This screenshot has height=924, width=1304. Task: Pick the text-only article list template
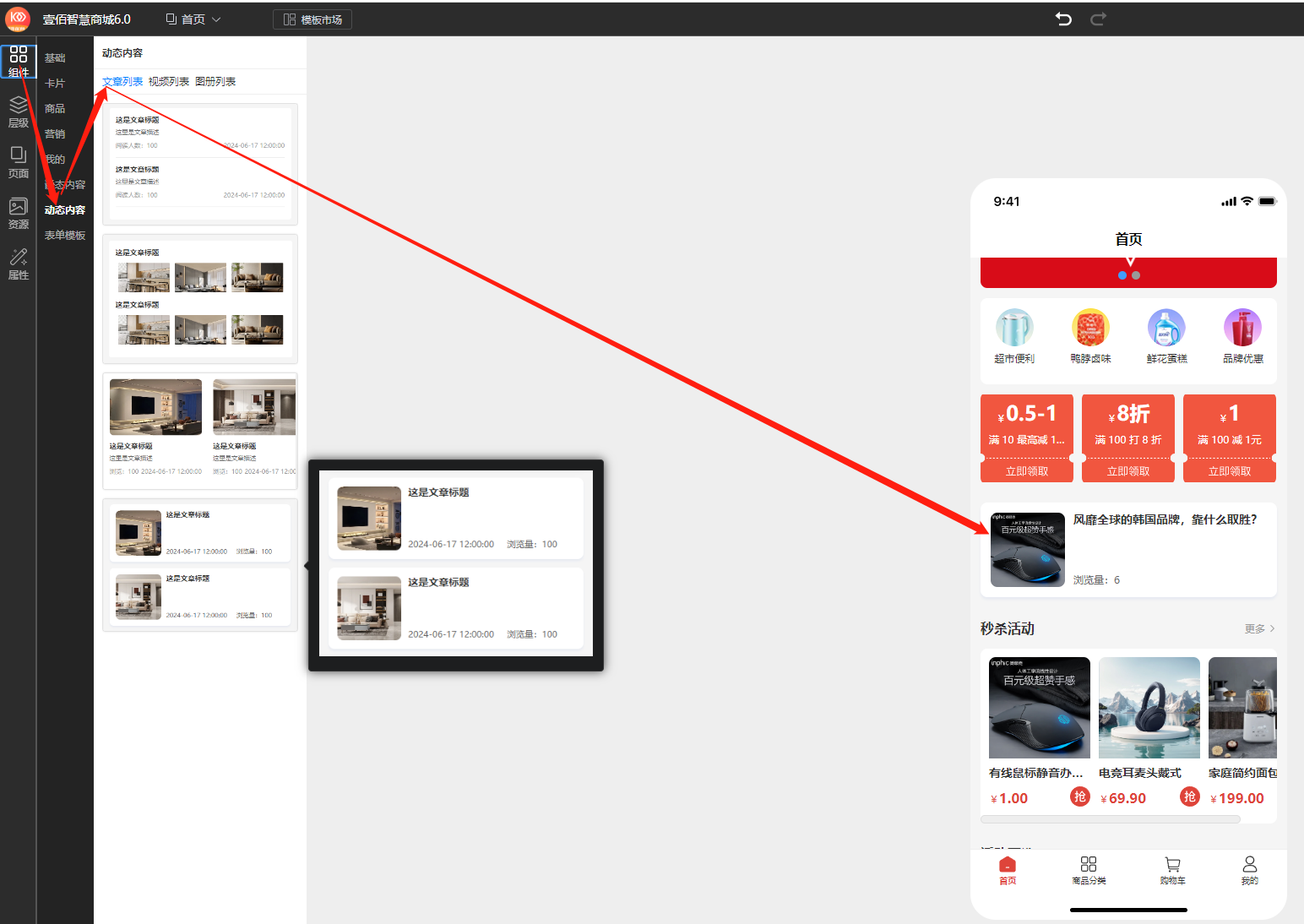200,164
